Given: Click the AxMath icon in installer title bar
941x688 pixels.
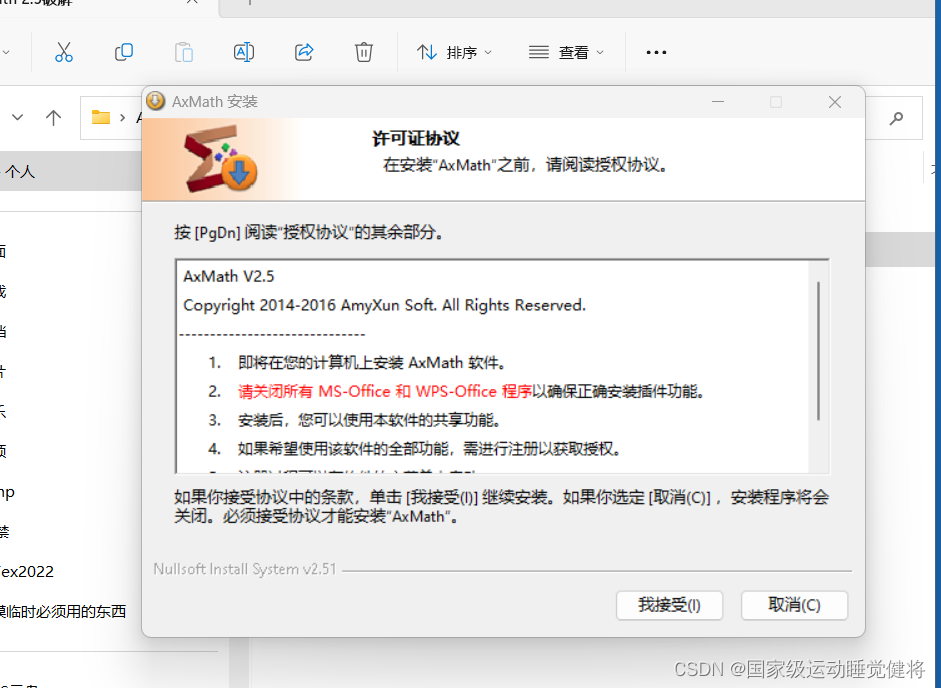Looking at the screenshot, I should [154, 100].
